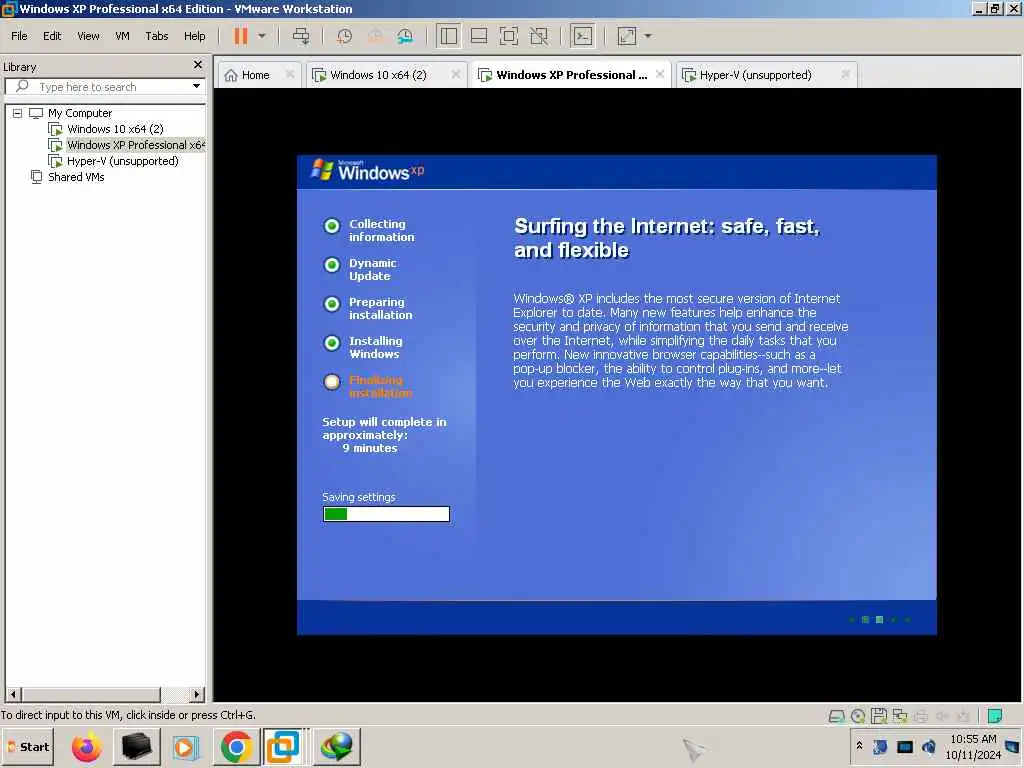Select My Computer in the library
The image size is (1024, 768).
point(80,113)
